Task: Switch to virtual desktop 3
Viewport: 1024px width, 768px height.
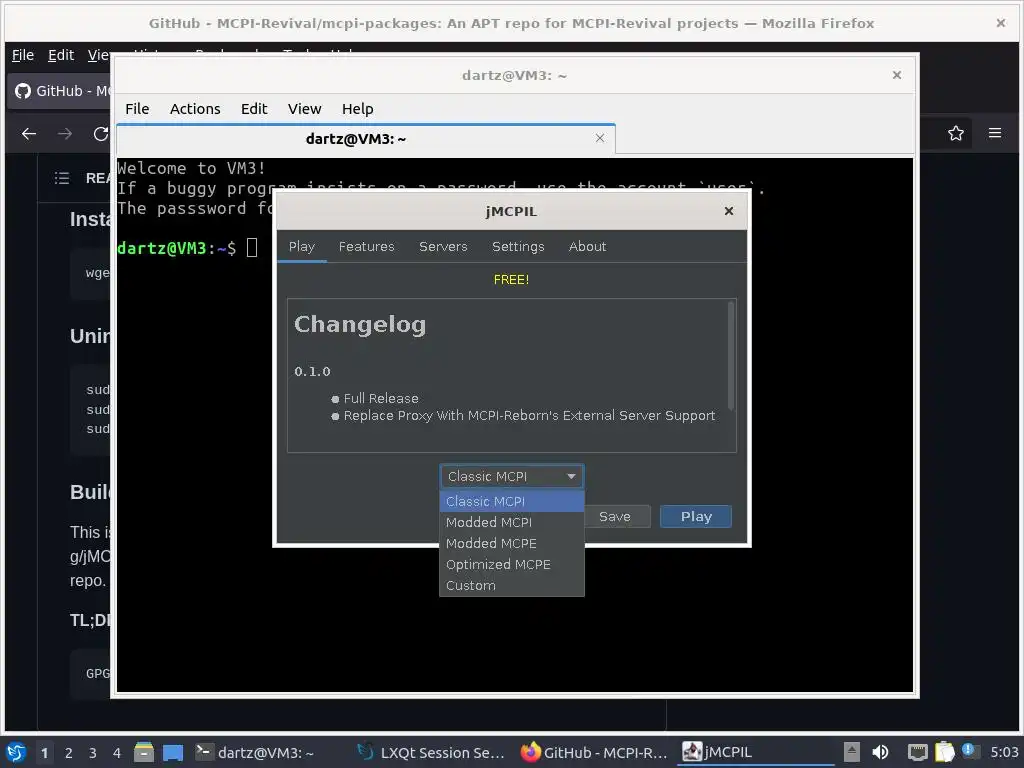Action: tap(93, 753)
